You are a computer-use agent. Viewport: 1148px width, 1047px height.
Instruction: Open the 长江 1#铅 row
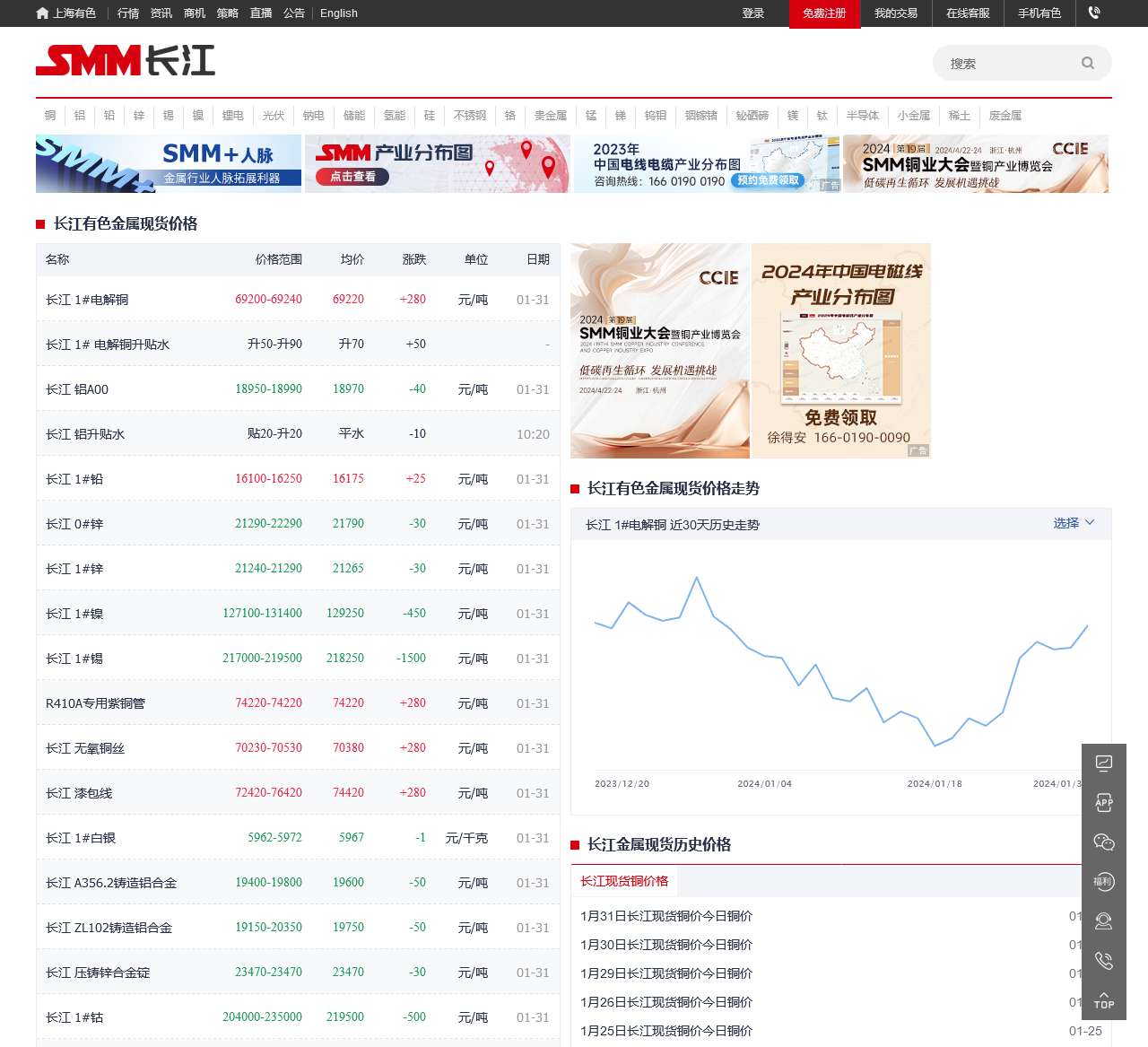298,479
